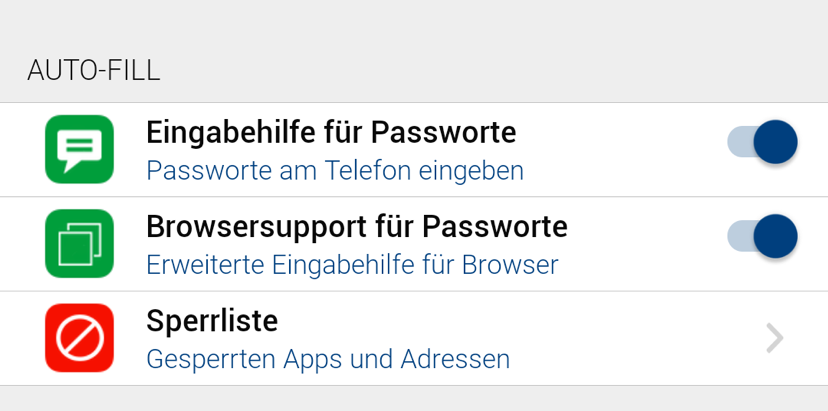Viewport: 828px width, 411px height.
Task: Tap the green speech bubble Eingabehilfe icon
Action: 80,150
